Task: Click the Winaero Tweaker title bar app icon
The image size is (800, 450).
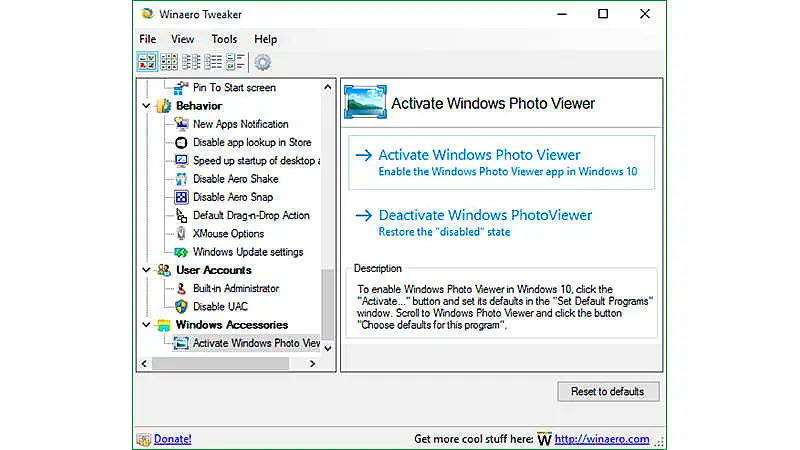Action: click(x=147, y=14)
